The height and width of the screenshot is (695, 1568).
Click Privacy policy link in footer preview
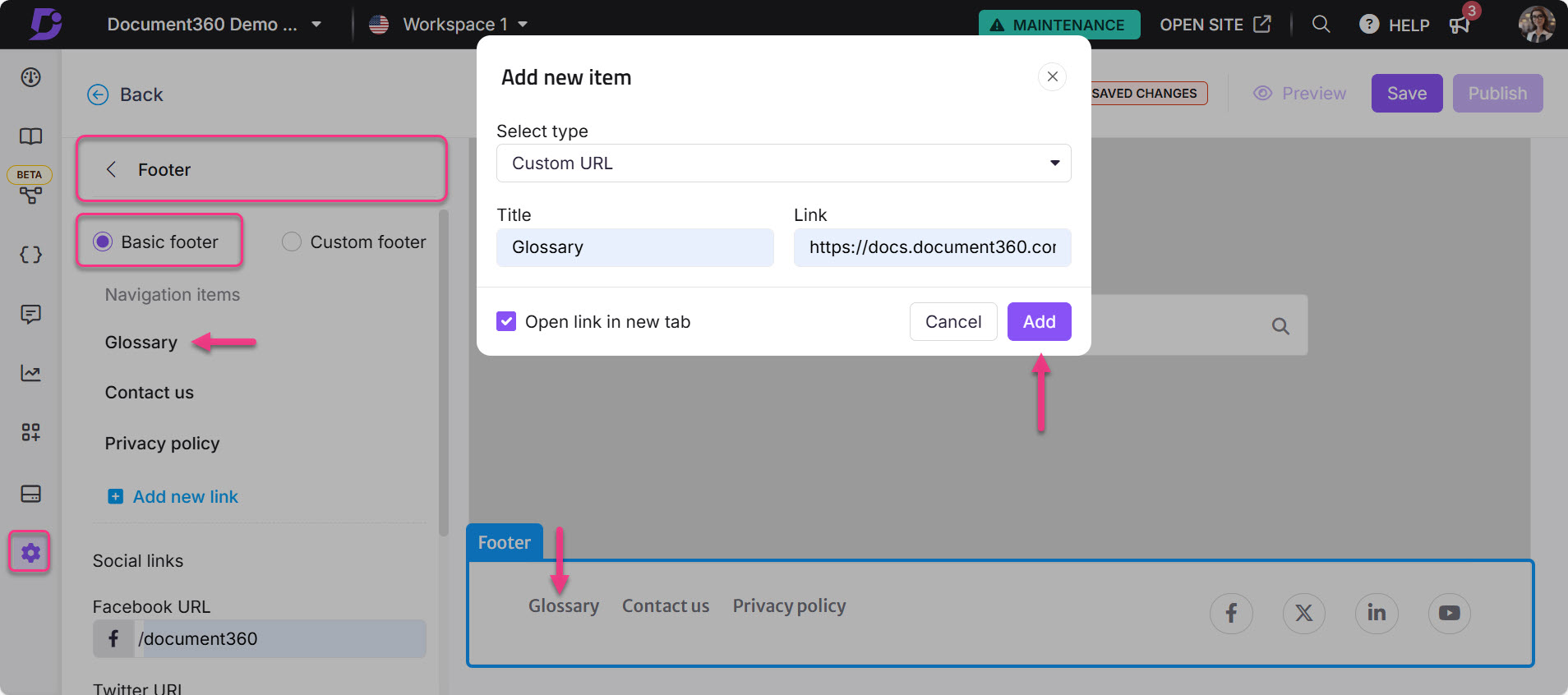(x=789, y=605)
